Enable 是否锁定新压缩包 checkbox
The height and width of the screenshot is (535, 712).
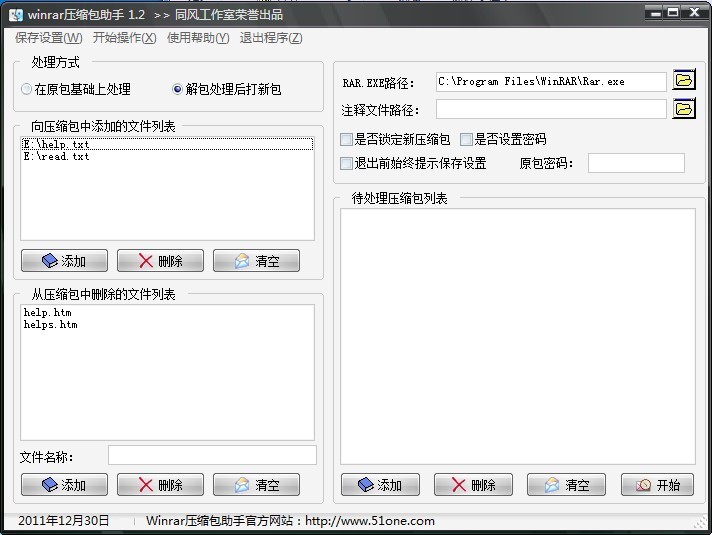pyautogui.click(x=347, y=139)
